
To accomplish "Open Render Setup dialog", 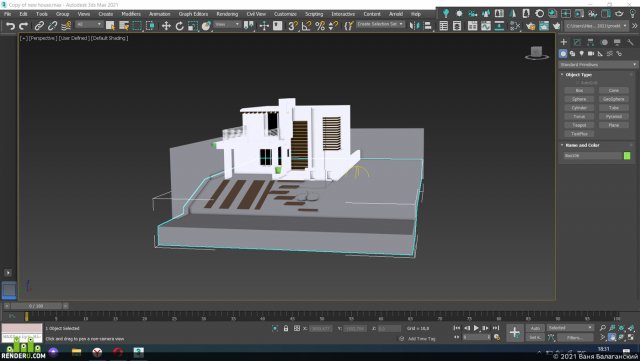I will [531, 26].
